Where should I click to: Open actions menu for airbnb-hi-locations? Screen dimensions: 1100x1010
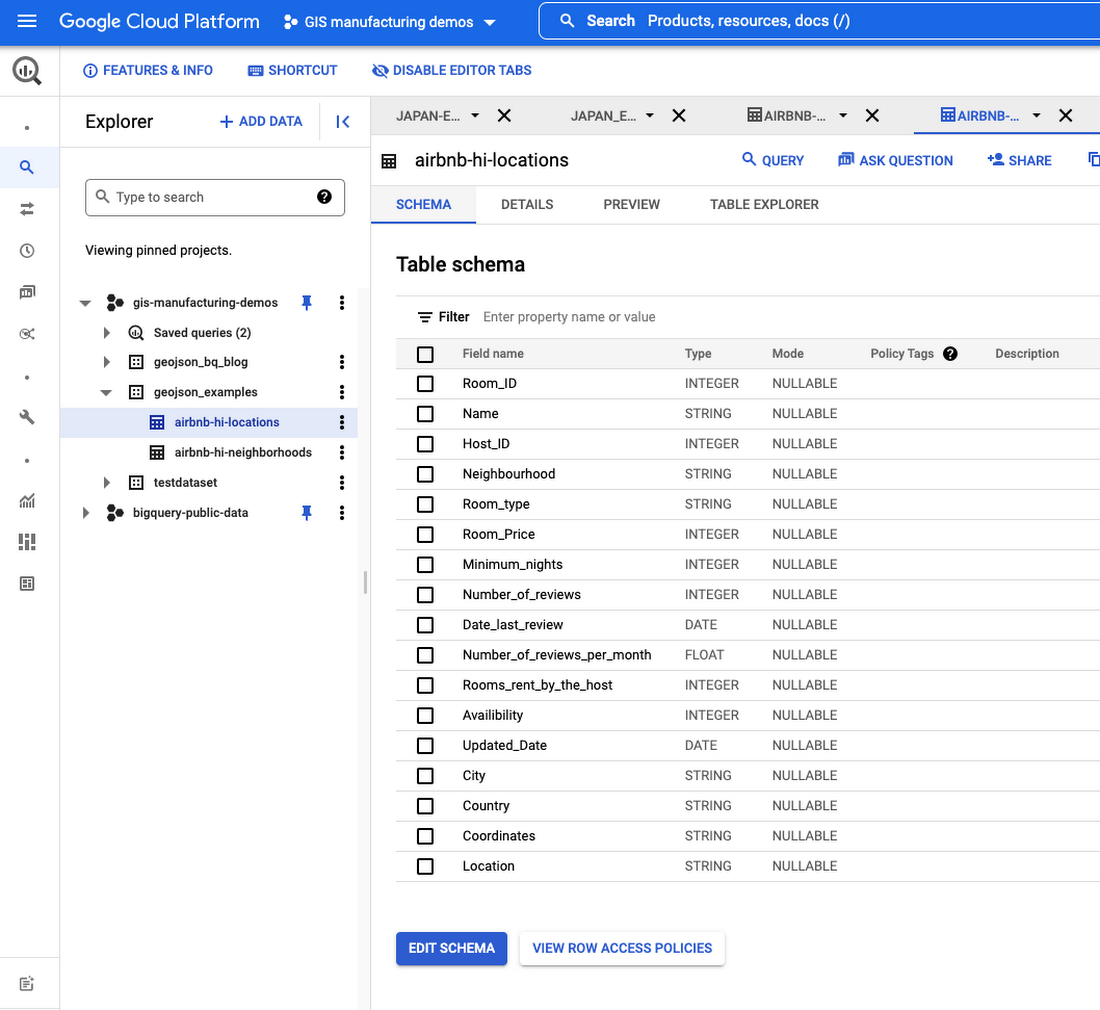[342, 422]
